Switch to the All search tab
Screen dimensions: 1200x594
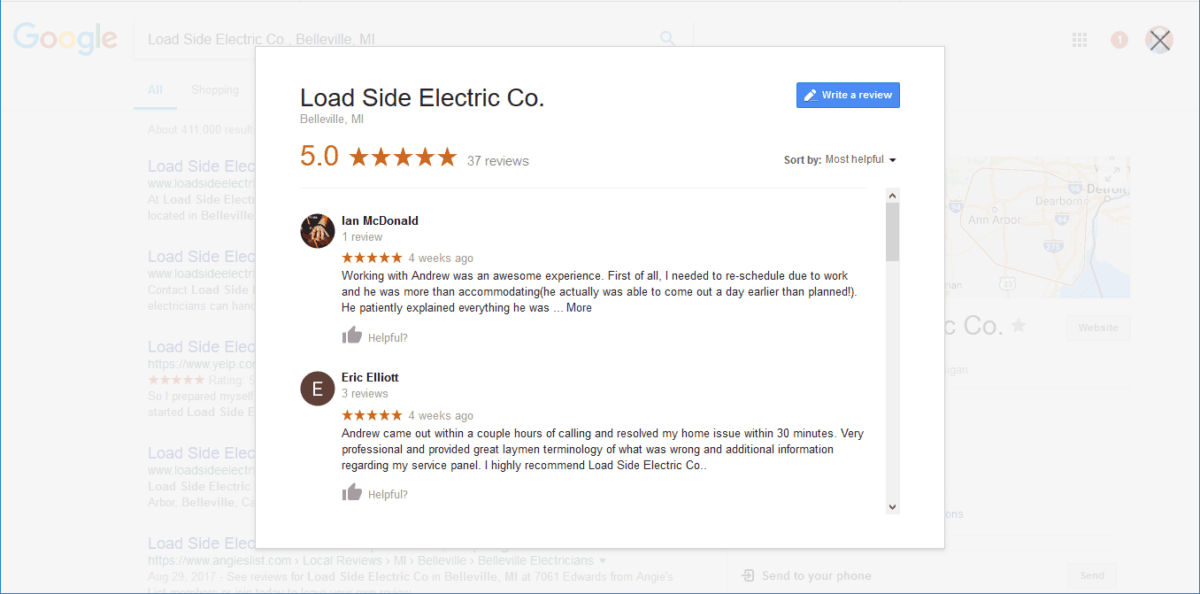pyautogui.click(x=155, y=90)
